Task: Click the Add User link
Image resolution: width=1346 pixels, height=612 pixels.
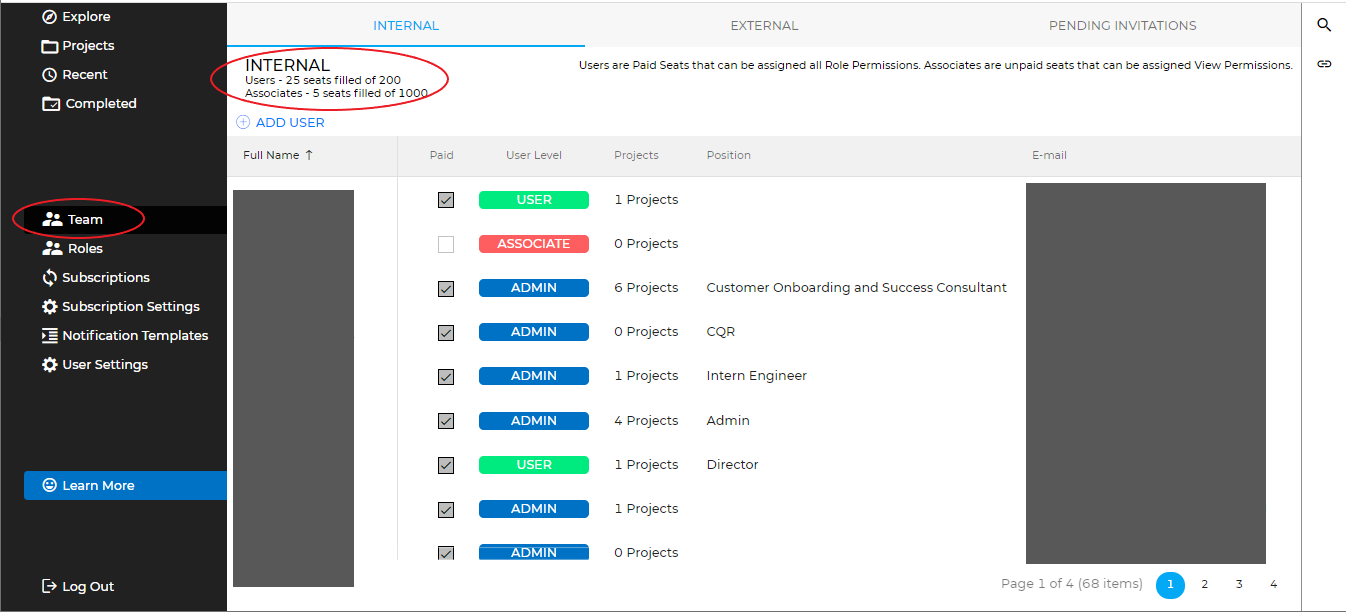Action: [281, 123]
